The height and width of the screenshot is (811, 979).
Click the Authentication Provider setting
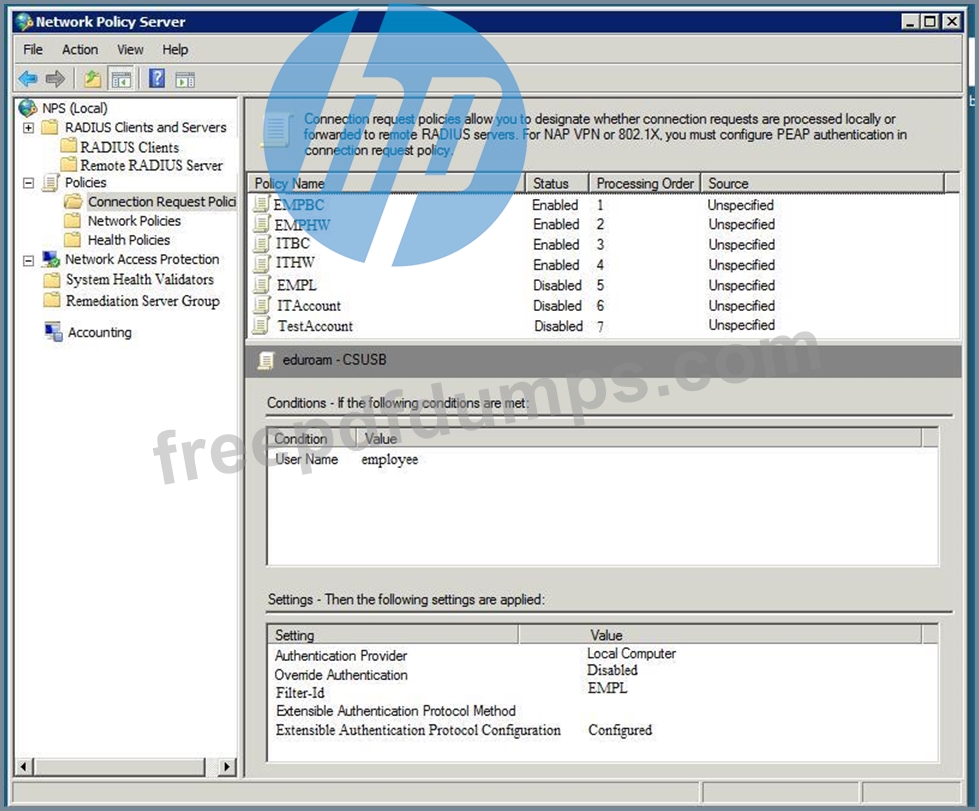pos(341,656)
